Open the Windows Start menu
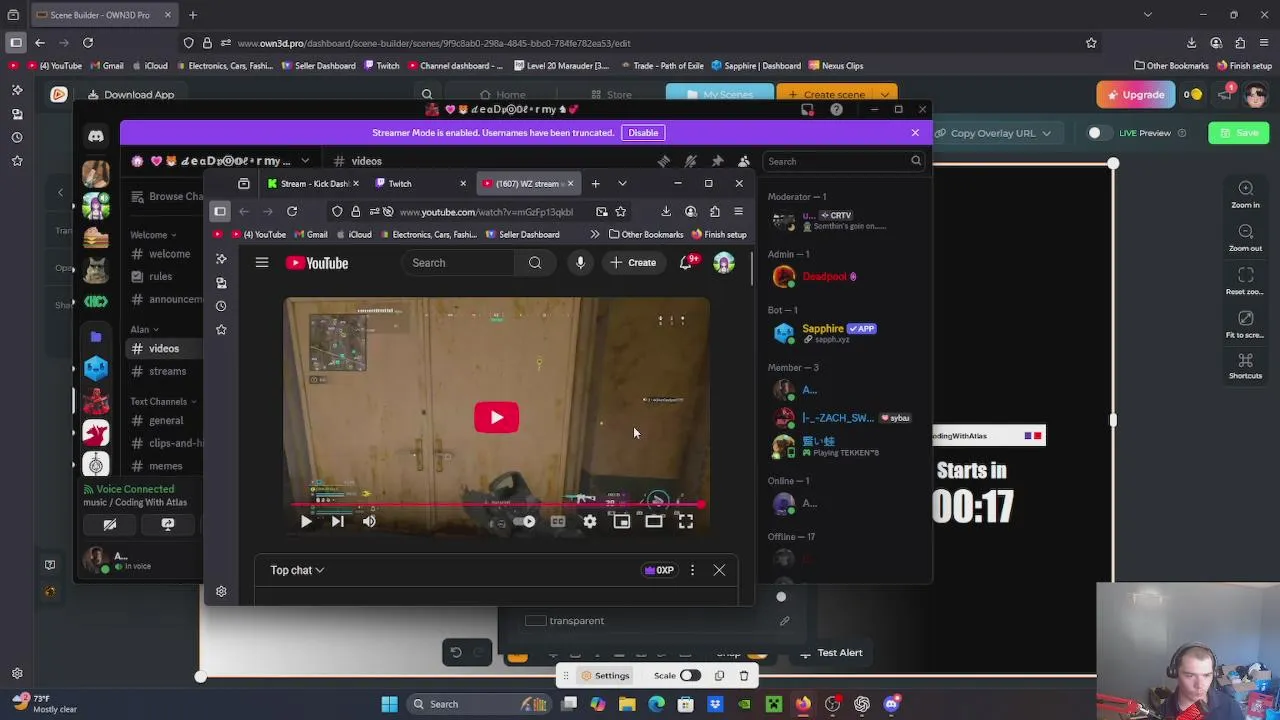 point(389,704)
